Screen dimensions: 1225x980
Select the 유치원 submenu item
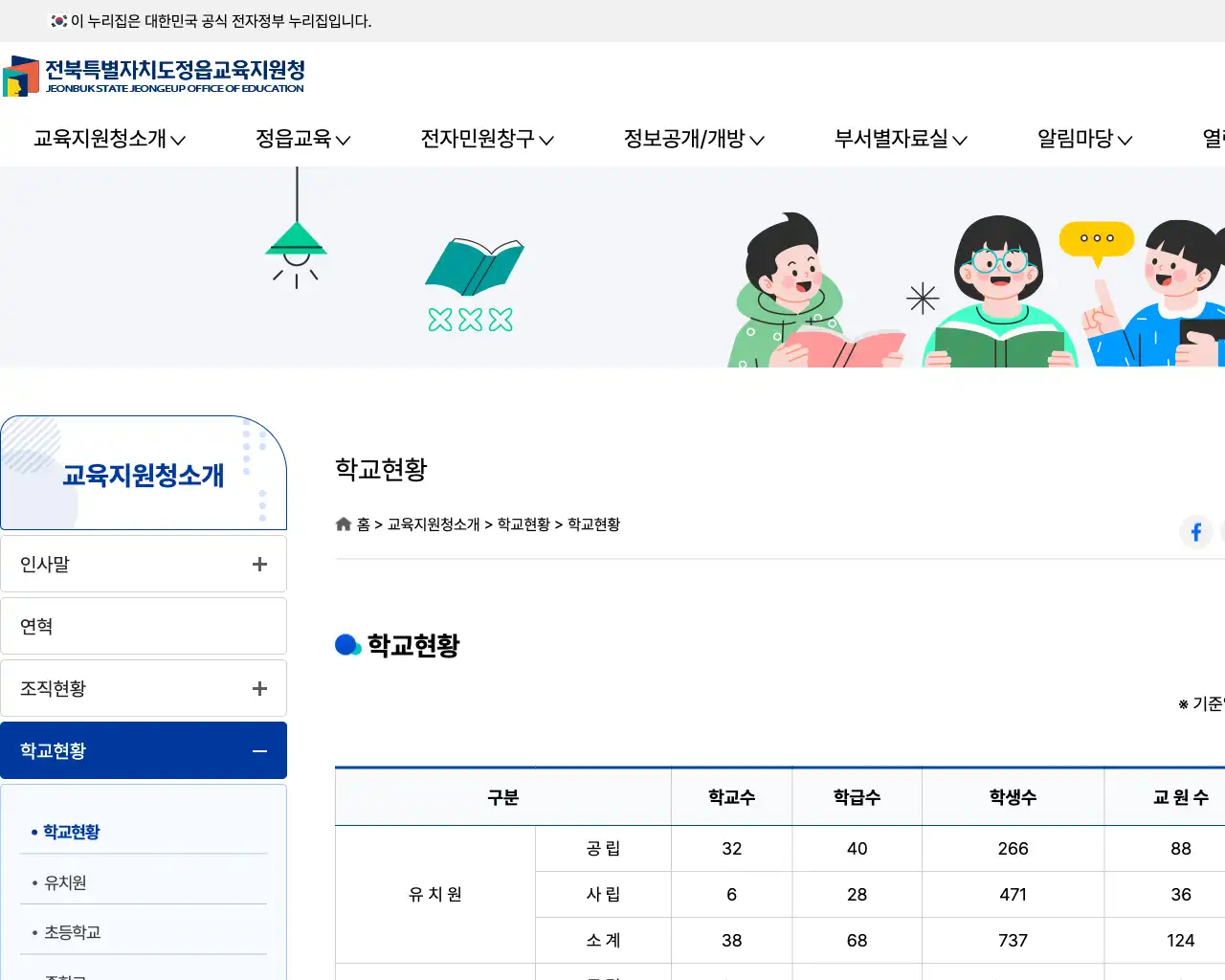[x=63, y=882]
